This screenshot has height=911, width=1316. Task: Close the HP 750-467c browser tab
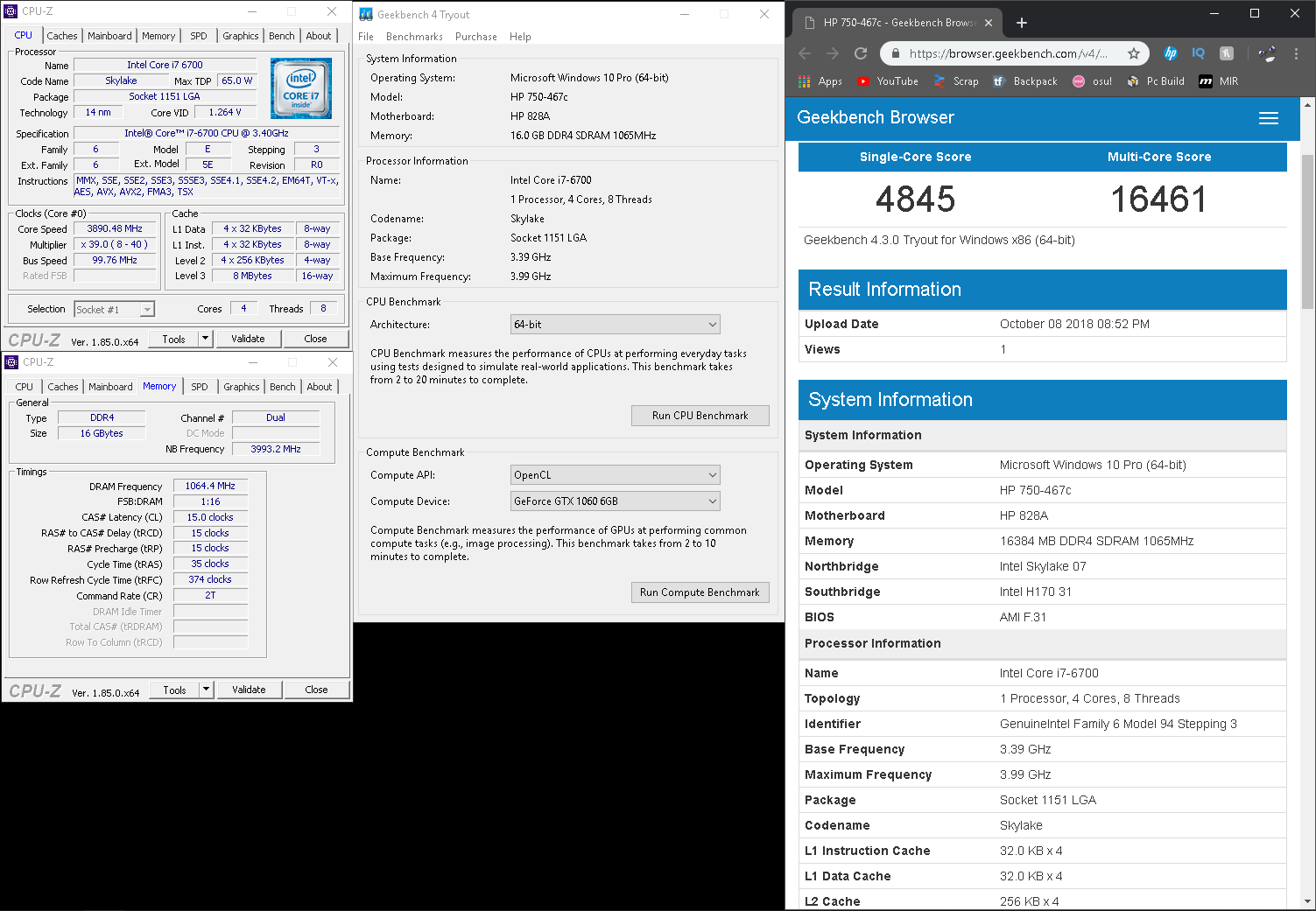coord(989,23)
